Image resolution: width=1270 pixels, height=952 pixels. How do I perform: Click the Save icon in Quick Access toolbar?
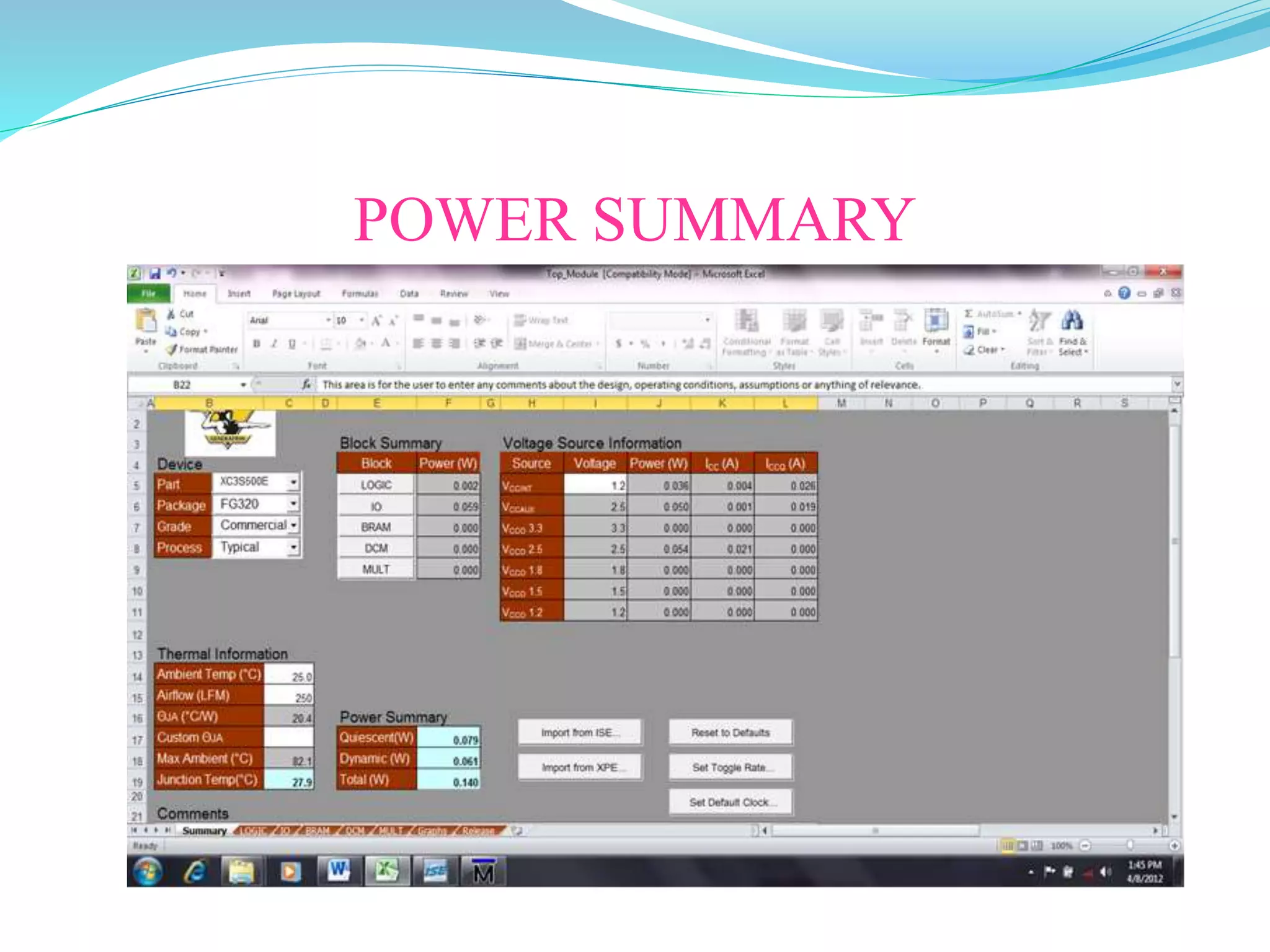(155, 273)
